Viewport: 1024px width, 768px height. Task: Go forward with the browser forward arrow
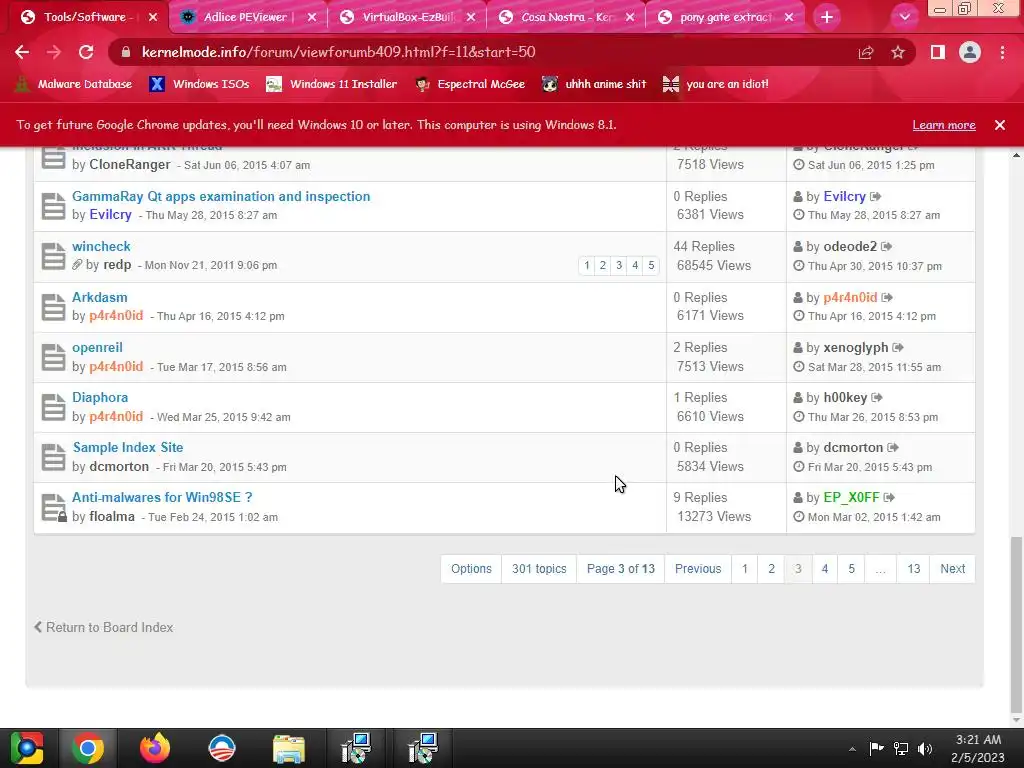click(x=54, y=52)
